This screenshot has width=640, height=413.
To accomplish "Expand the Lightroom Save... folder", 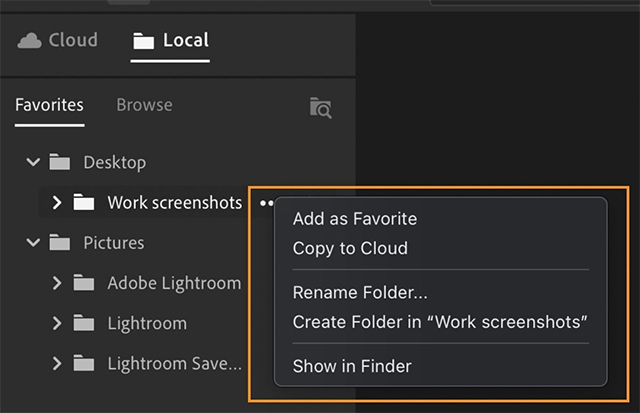I will click(57, 363).
